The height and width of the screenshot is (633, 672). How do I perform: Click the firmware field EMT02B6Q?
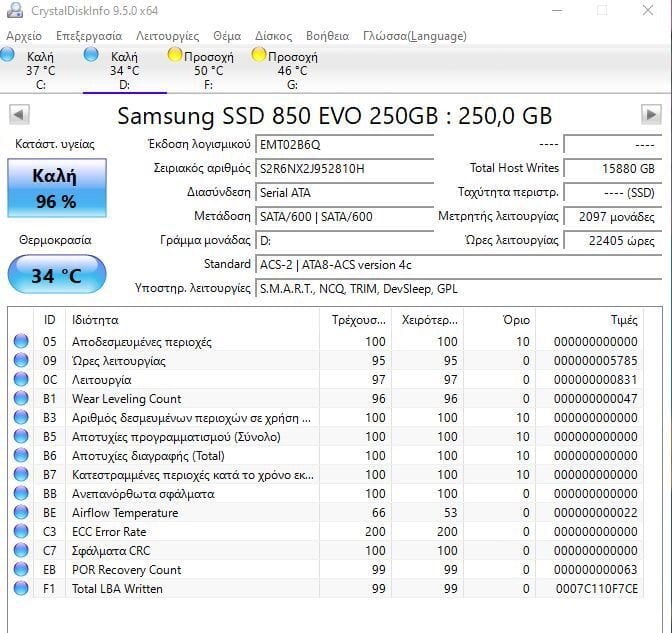pos(345,144)
